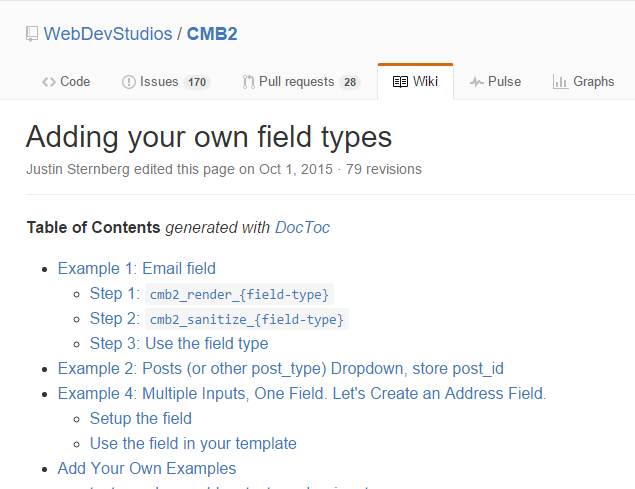Viewport: 635px width, 489px height.
Task: Switch to the Issues tab
Action: [166, 82]
